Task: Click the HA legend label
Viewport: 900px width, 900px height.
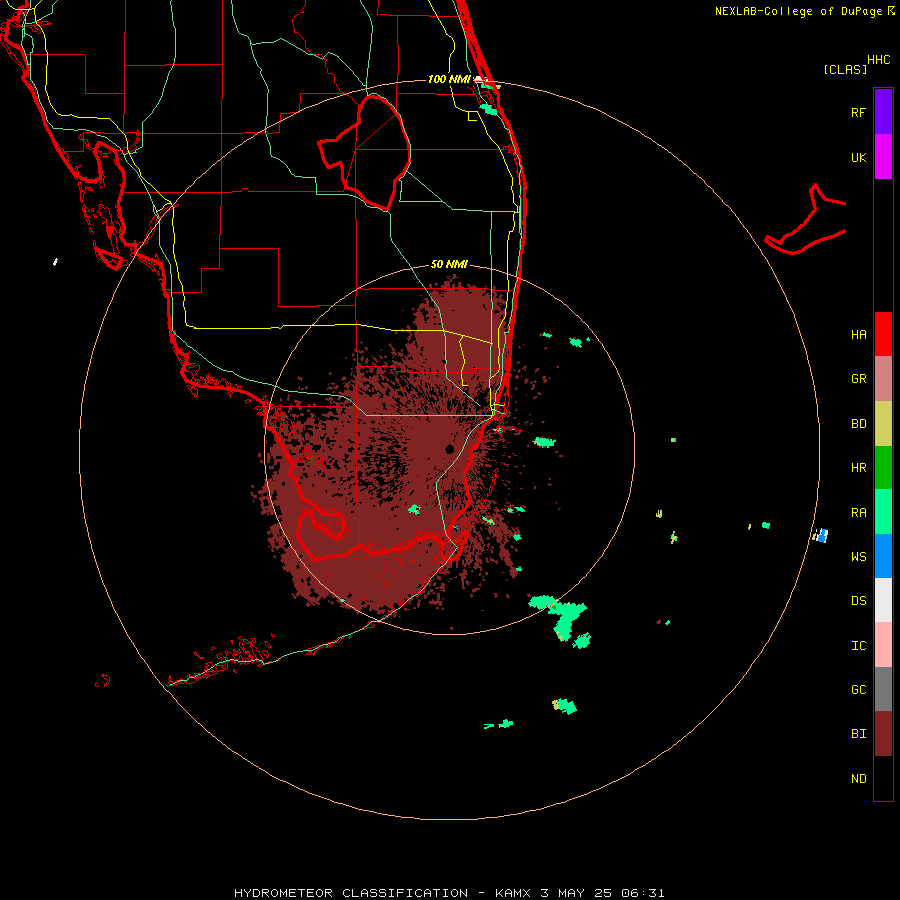Action: coord(858,335)
